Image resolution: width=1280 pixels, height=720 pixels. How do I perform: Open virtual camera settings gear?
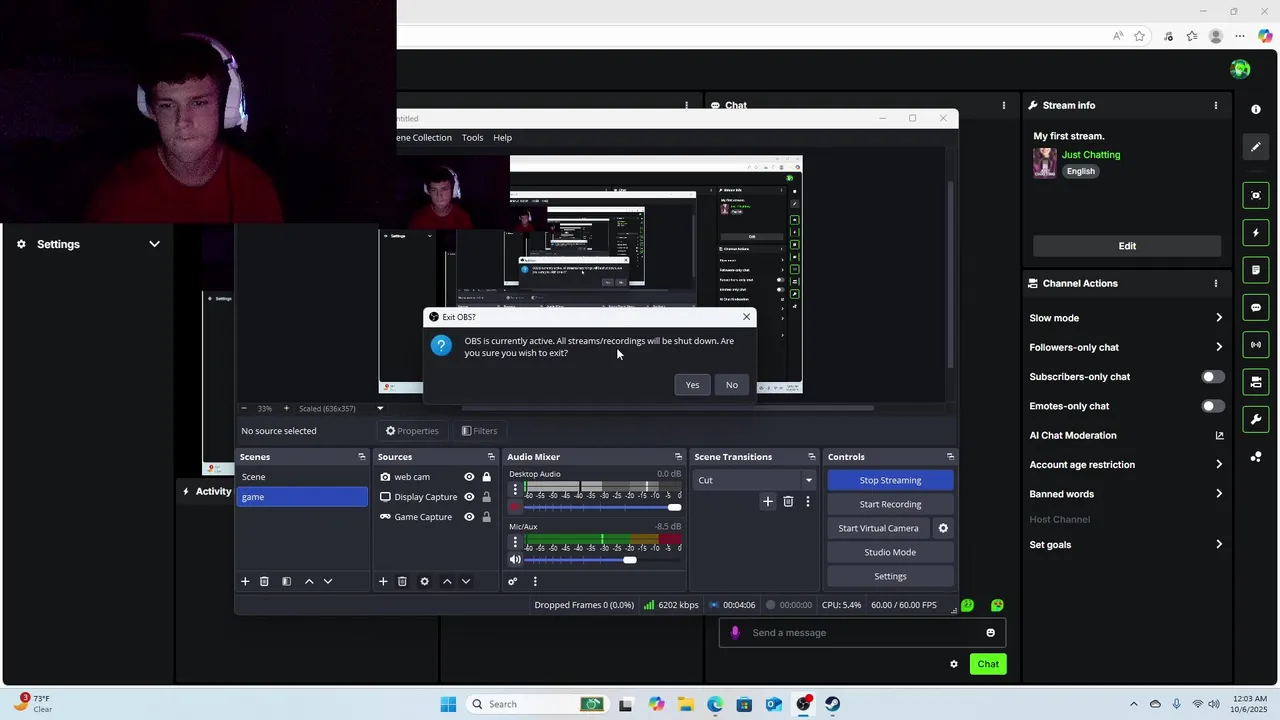tap(942, 528)
